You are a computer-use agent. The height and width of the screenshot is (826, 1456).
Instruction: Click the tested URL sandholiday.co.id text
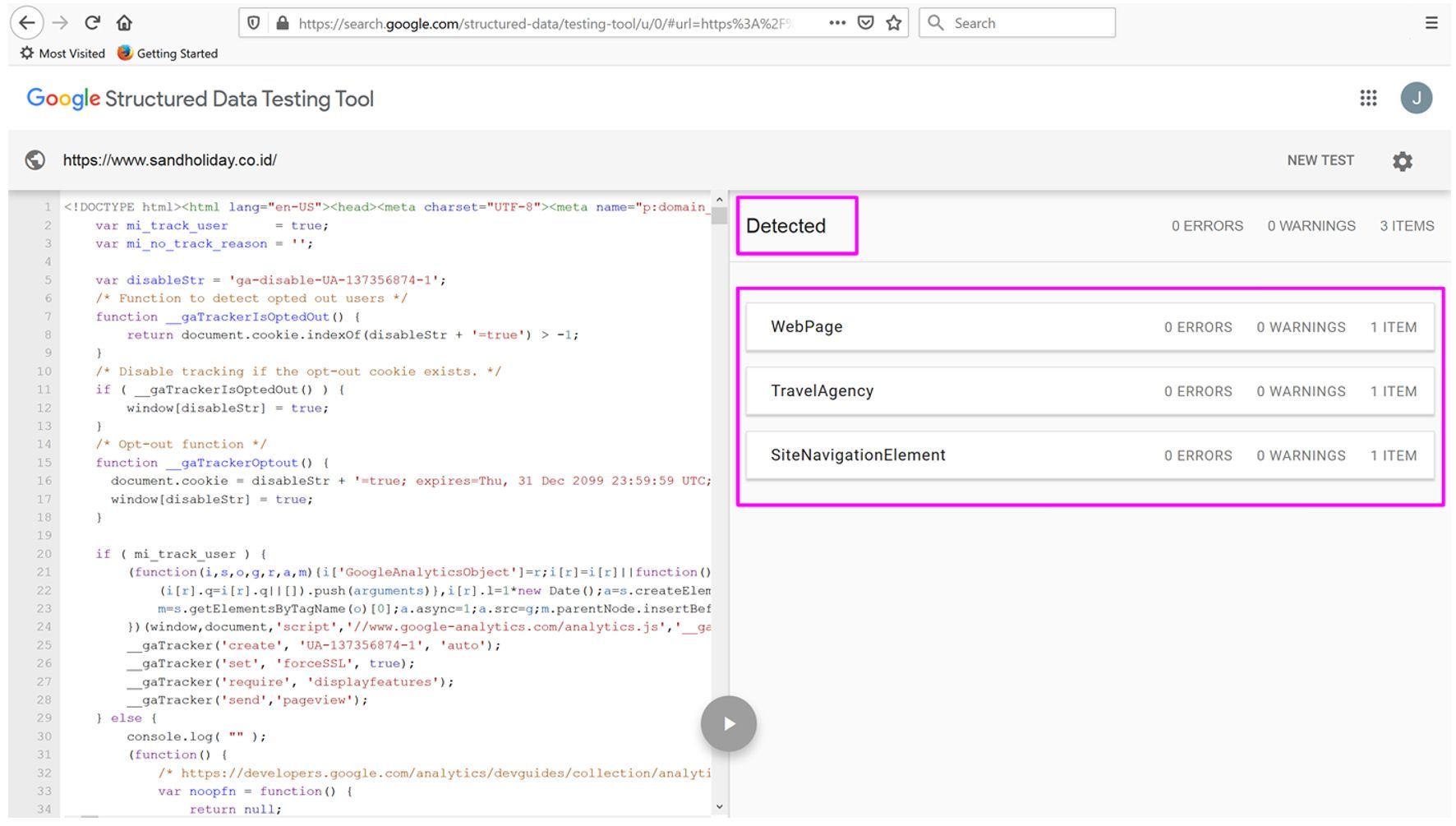170,160
